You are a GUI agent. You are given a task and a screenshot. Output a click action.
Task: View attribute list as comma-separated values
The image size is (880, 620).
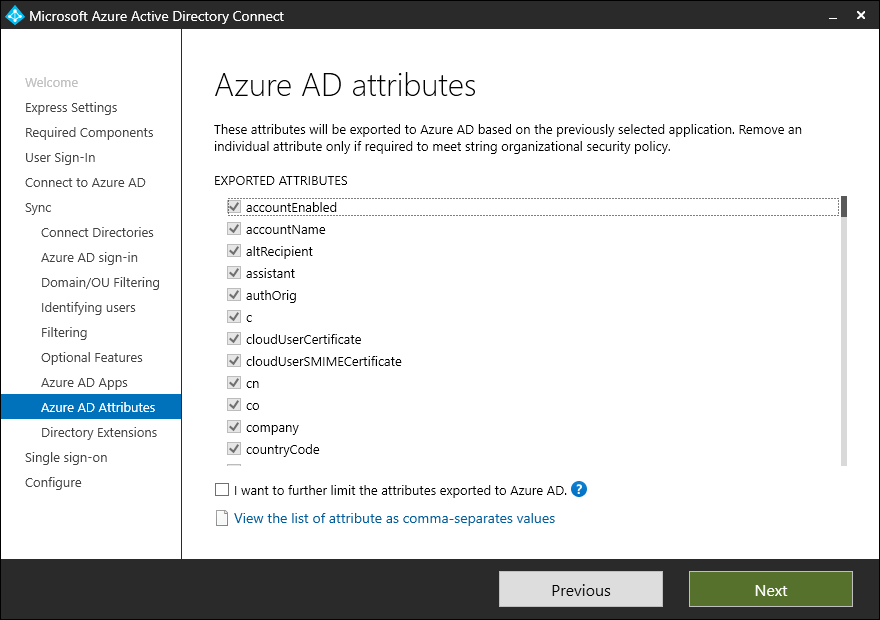coord(394,519)
